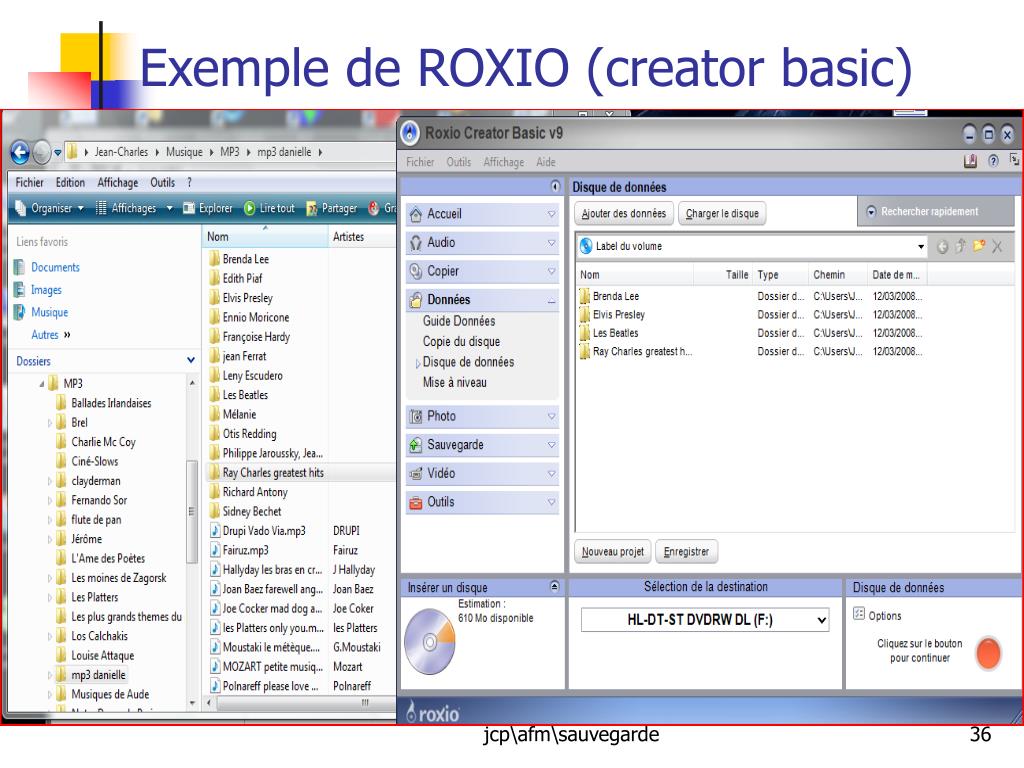Open Fichier menu in Roxio window
Screen dimensions: 1024x768
click(420, 162)
